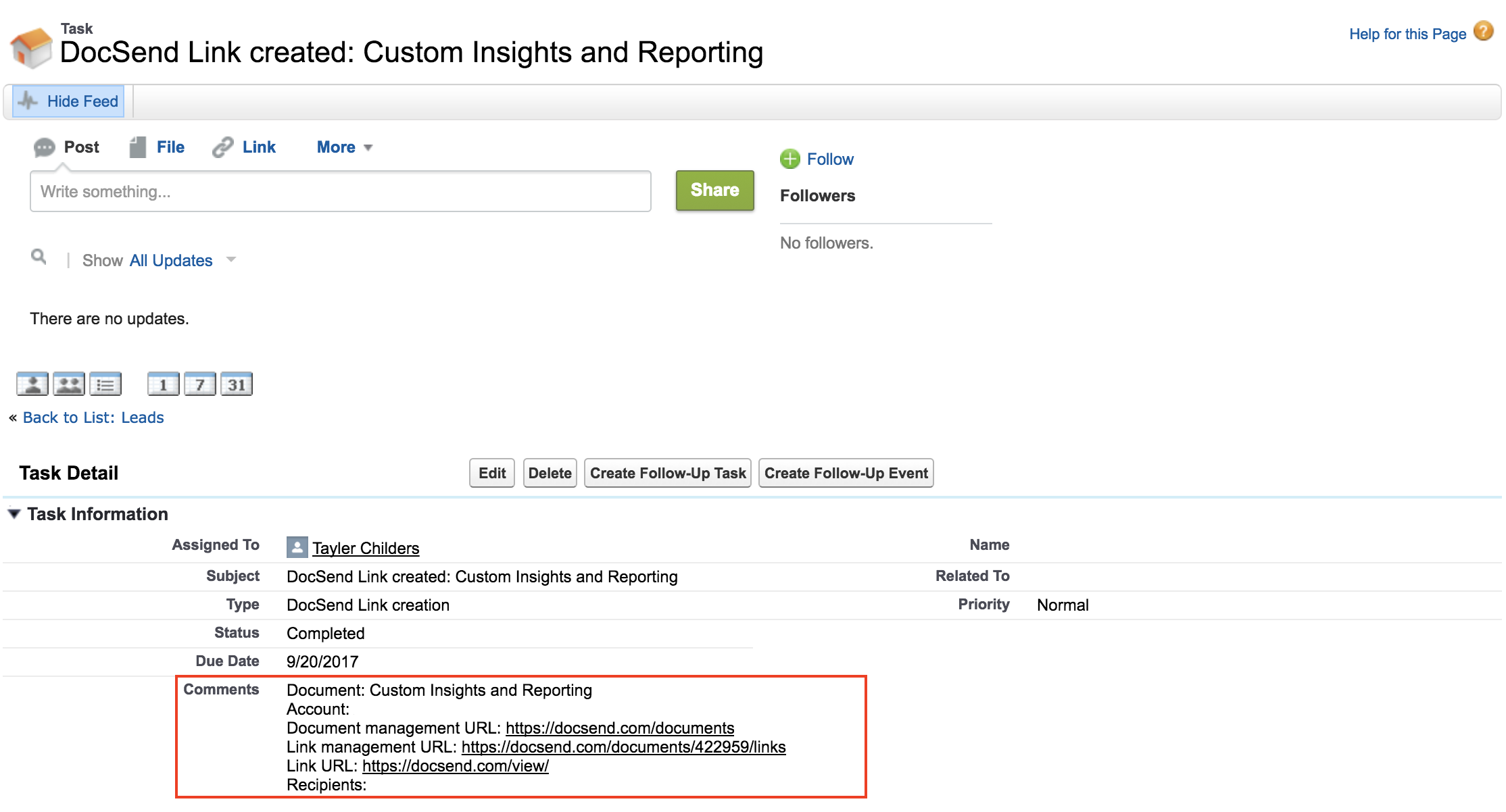1506x812 pixels.
Task: Click the File document icon
Action: coord(138,147)
